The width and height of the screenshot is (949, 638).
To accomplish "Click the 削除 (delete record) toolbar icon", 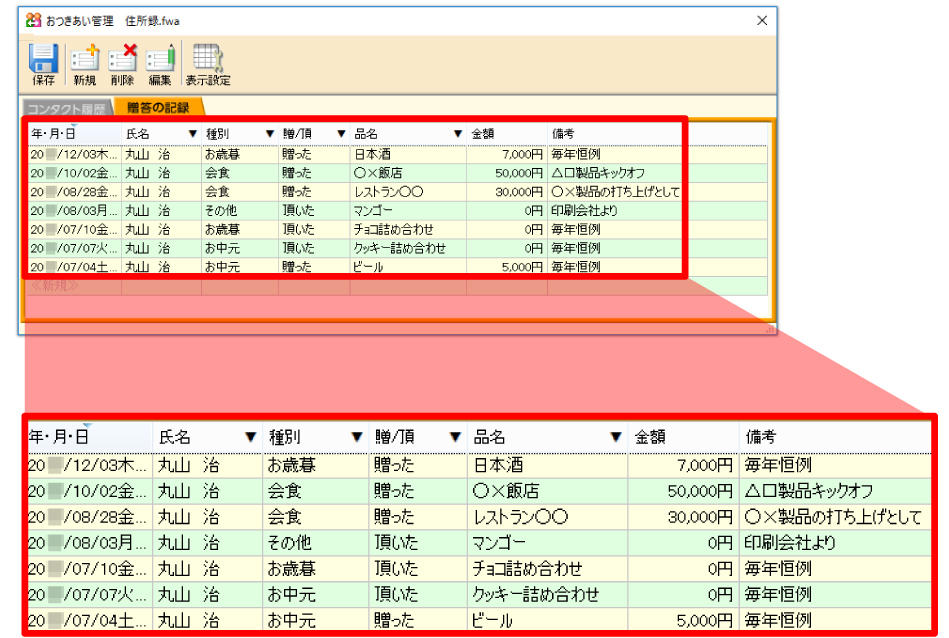I will click(122, 64).
